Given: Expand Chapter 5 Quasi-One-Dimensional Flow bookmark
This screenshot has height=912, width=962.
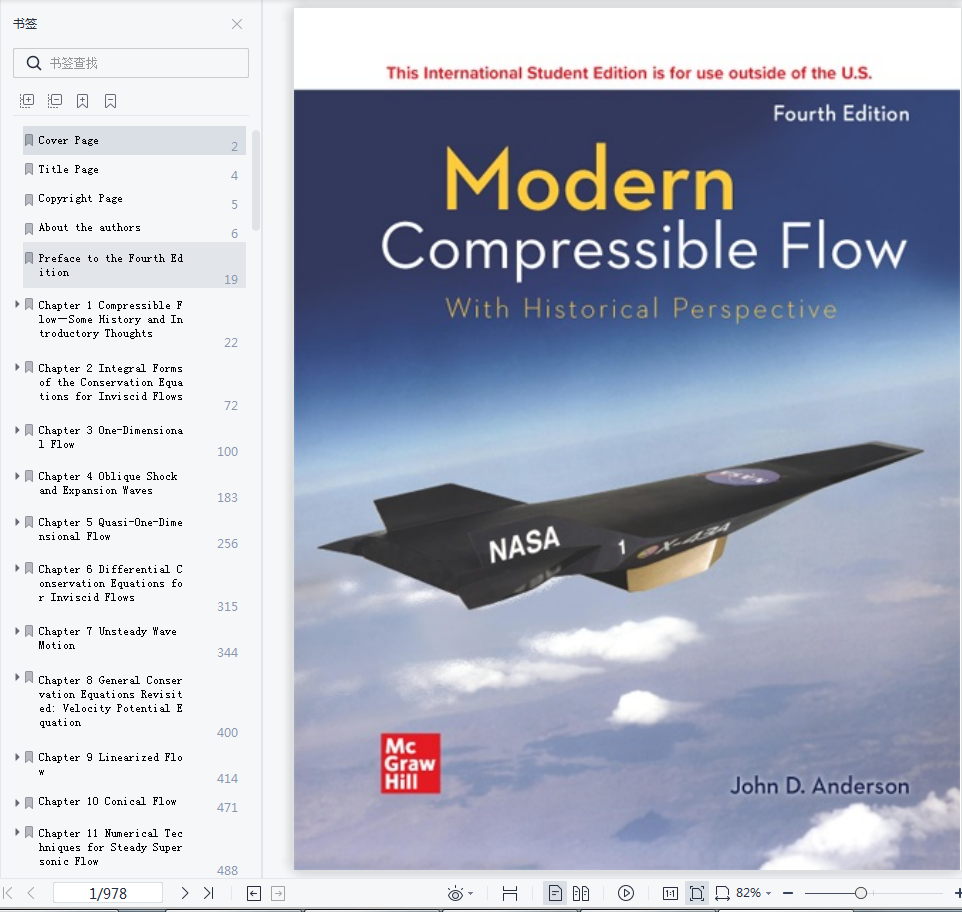Looking at the screenshot, I should tap(17, 522).
